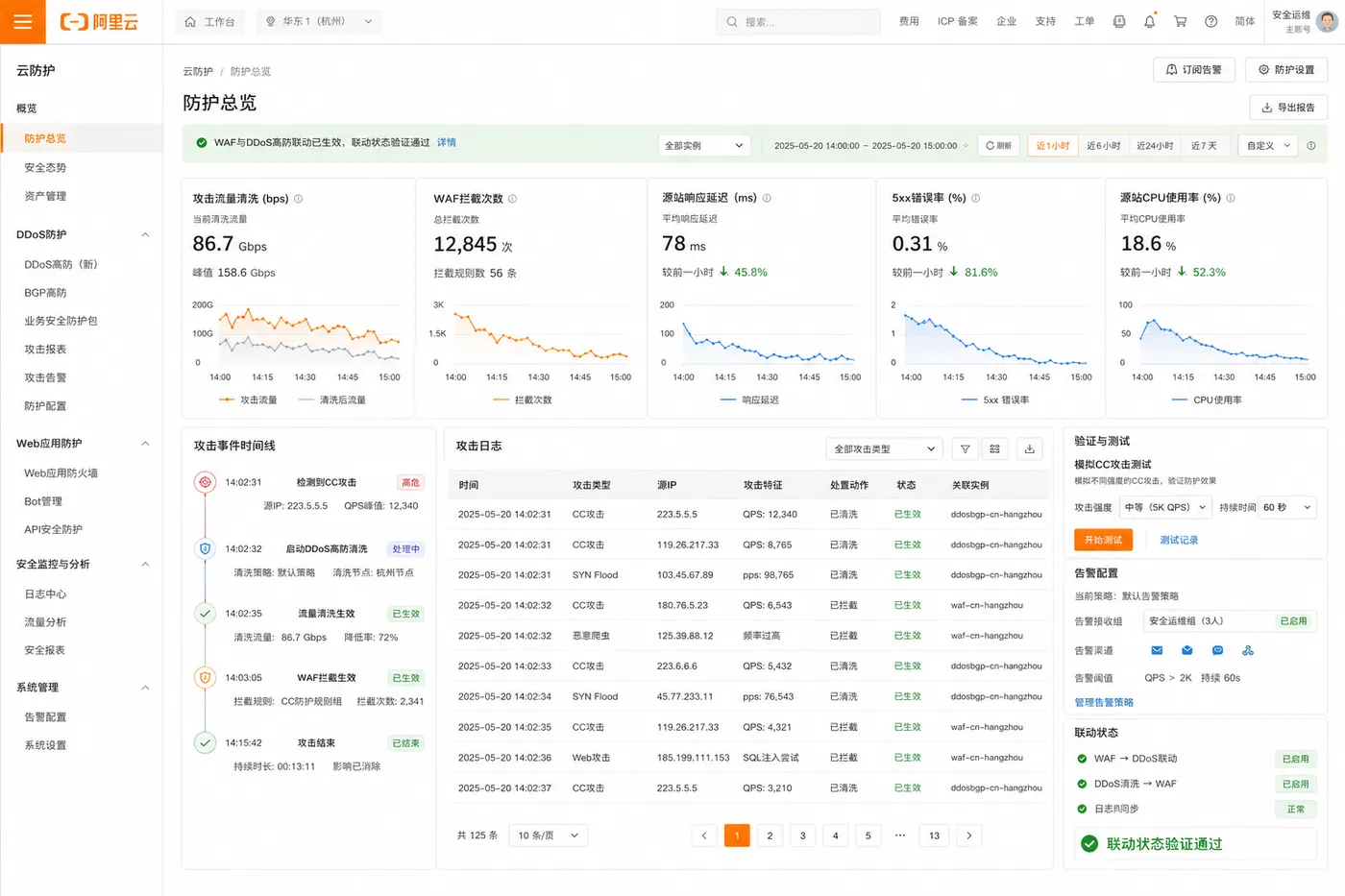Open the 全部实例 instance dropdown
This screenshot has width=1345, height=896.
coord(704,145)
